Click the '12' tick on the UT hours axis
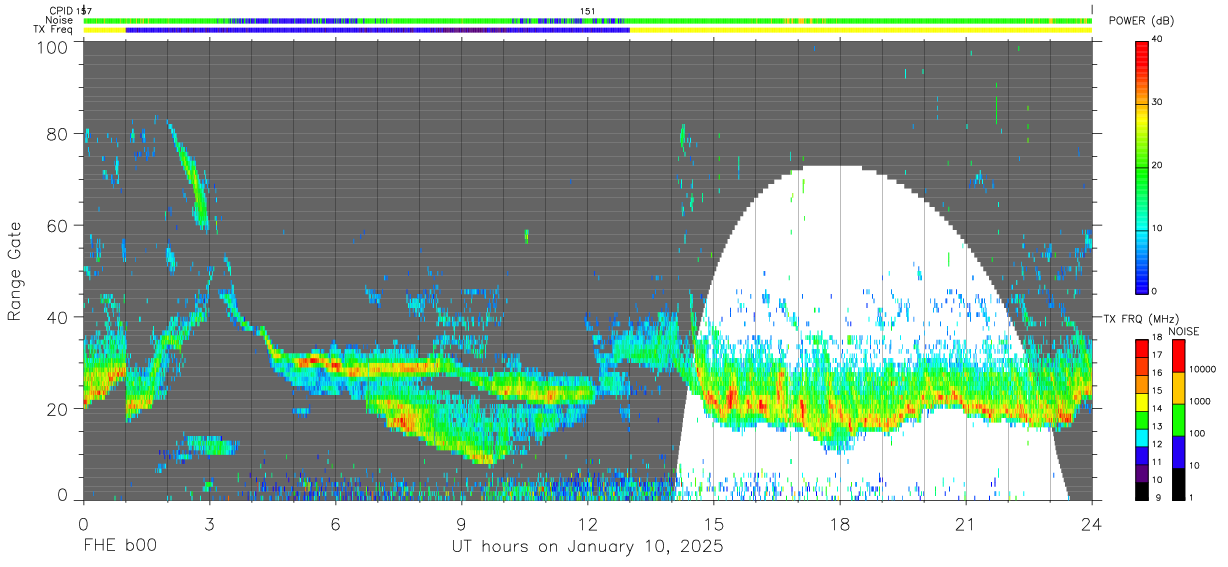1228x567 pixels. 588,524
